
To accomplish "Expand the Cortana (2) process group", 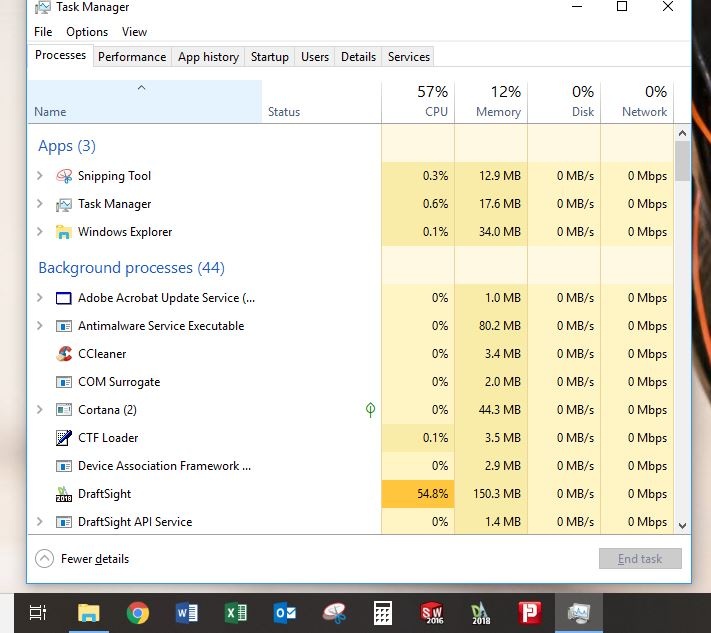I will point(40,410).
